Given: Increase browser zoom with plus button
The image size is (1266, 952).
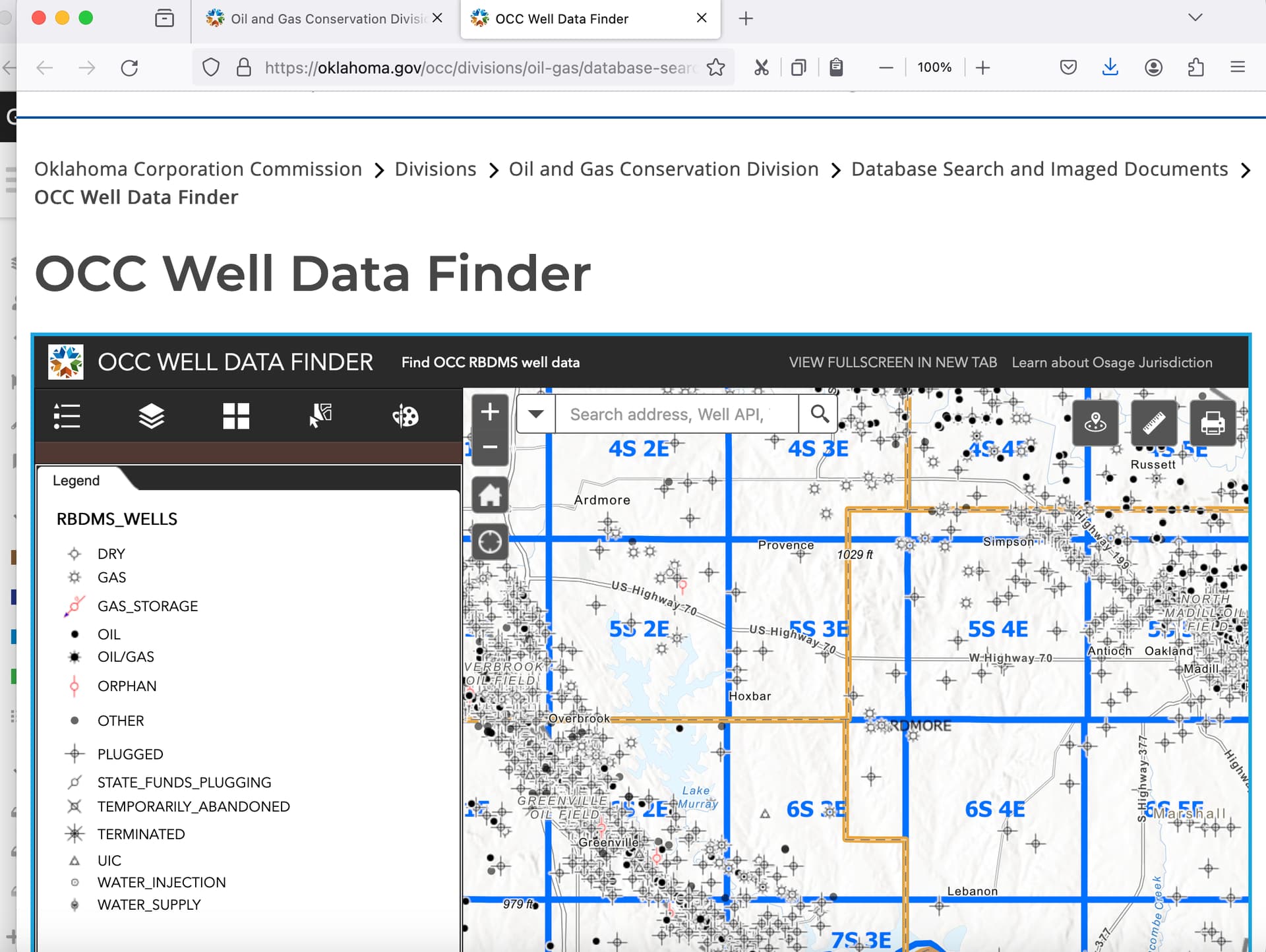Looking at the screenshot, I should [982, 67].
